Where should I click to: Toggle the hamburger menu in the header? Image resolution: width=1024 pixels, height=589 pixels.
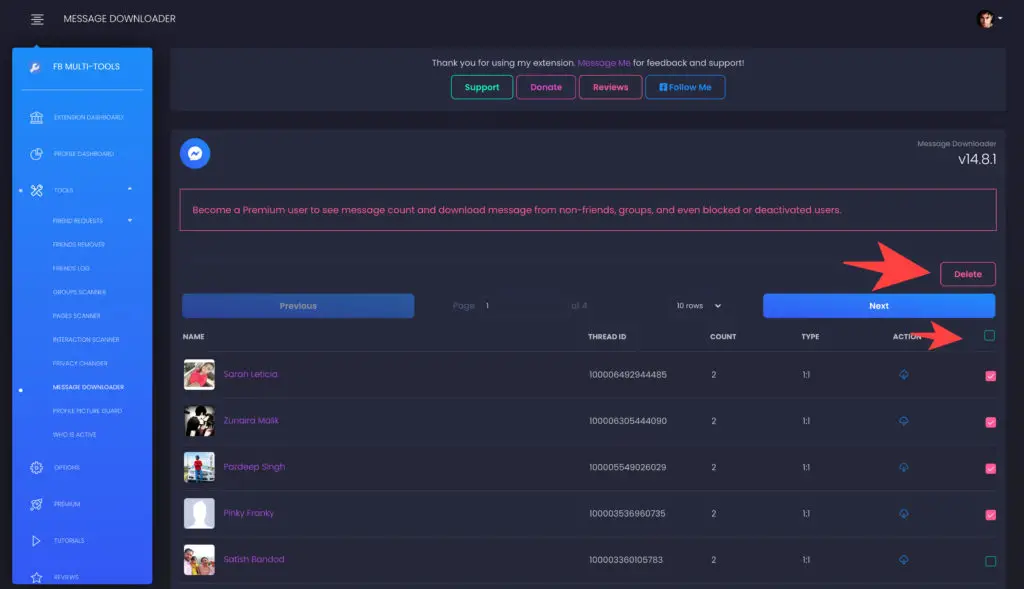(37, 20)
